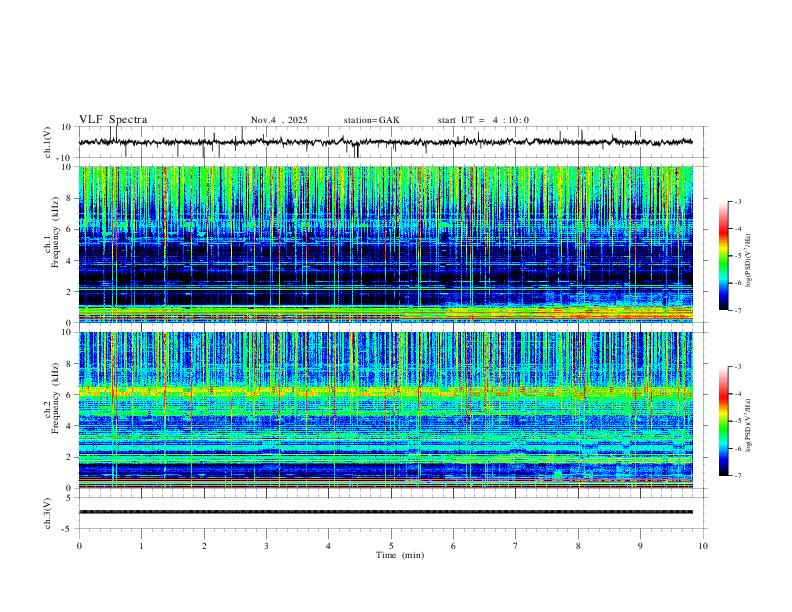Click the 'Time (min)' axis label
792x612 pixels.
coord(400,555)
